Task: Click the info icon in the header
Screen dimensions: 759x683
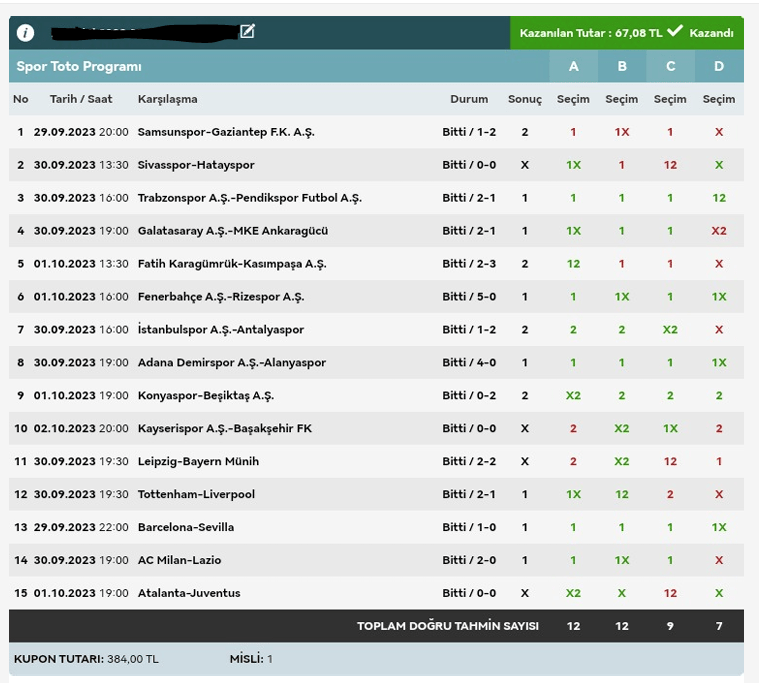Action: [26, 33]
